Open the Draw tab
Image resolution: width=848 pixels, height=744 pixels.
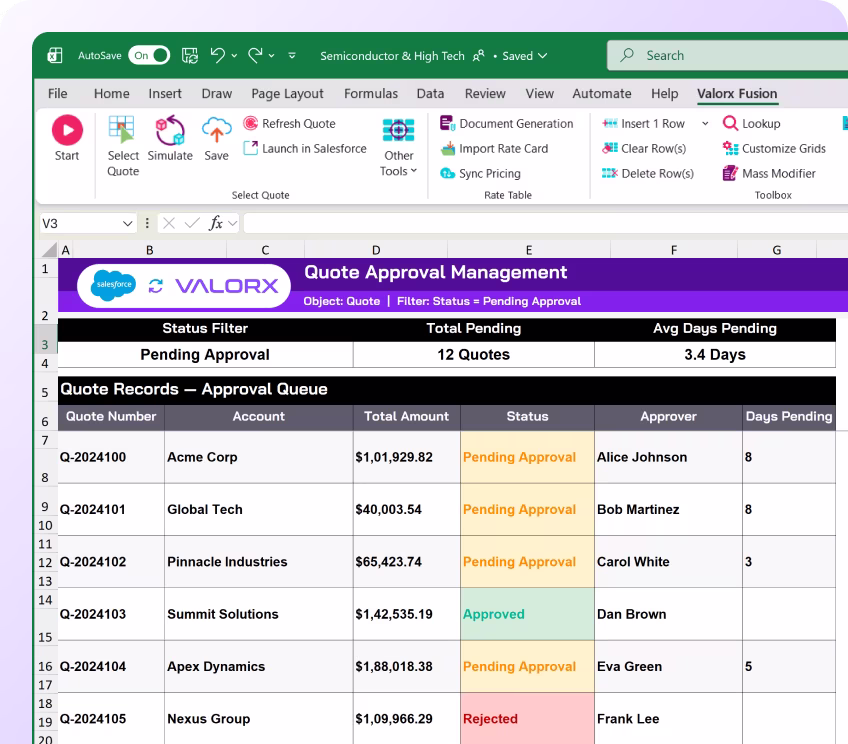[217, 94]
